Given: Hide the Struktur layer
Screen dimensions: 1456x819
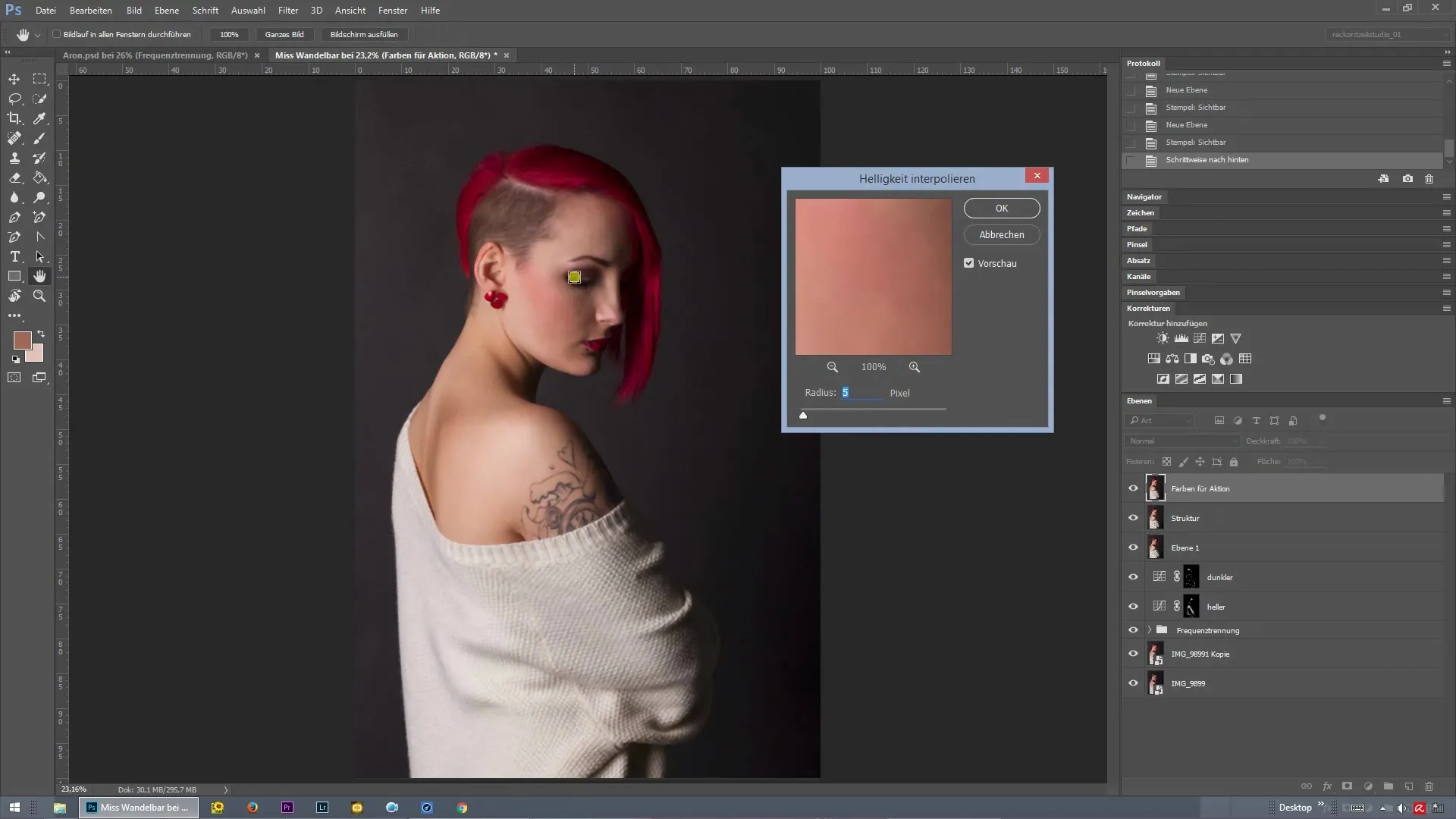Looking at the screenshot, I should pyautogui.click(x=1133, y=518).
